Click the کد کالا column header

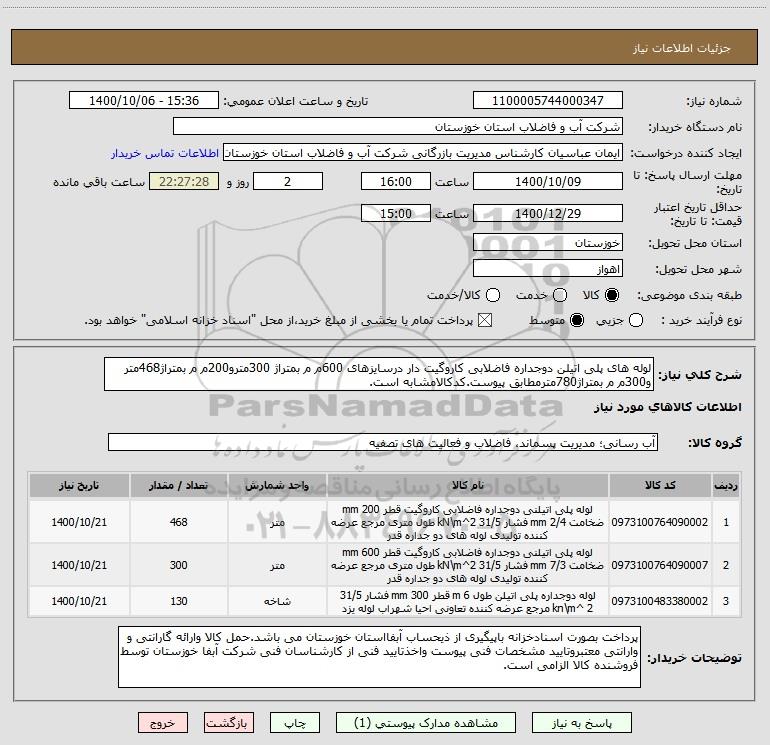[660, 485]
